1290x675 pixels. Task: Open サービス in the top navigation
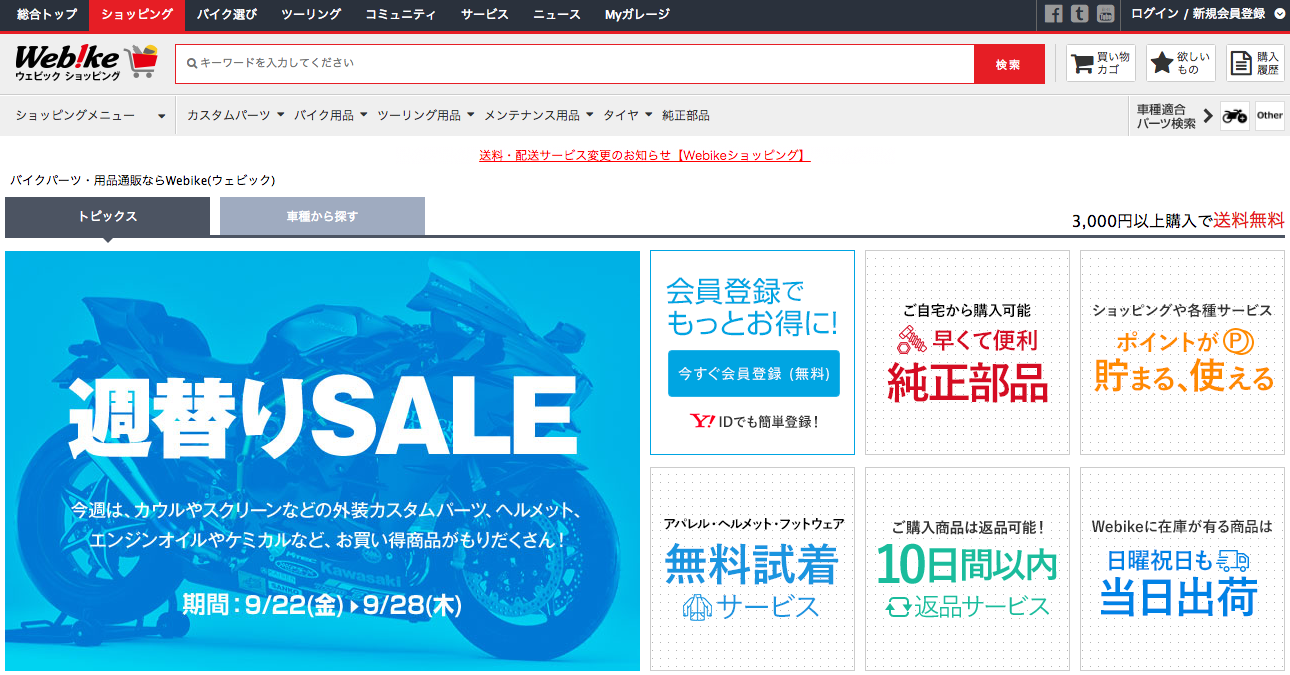point(485,14)
